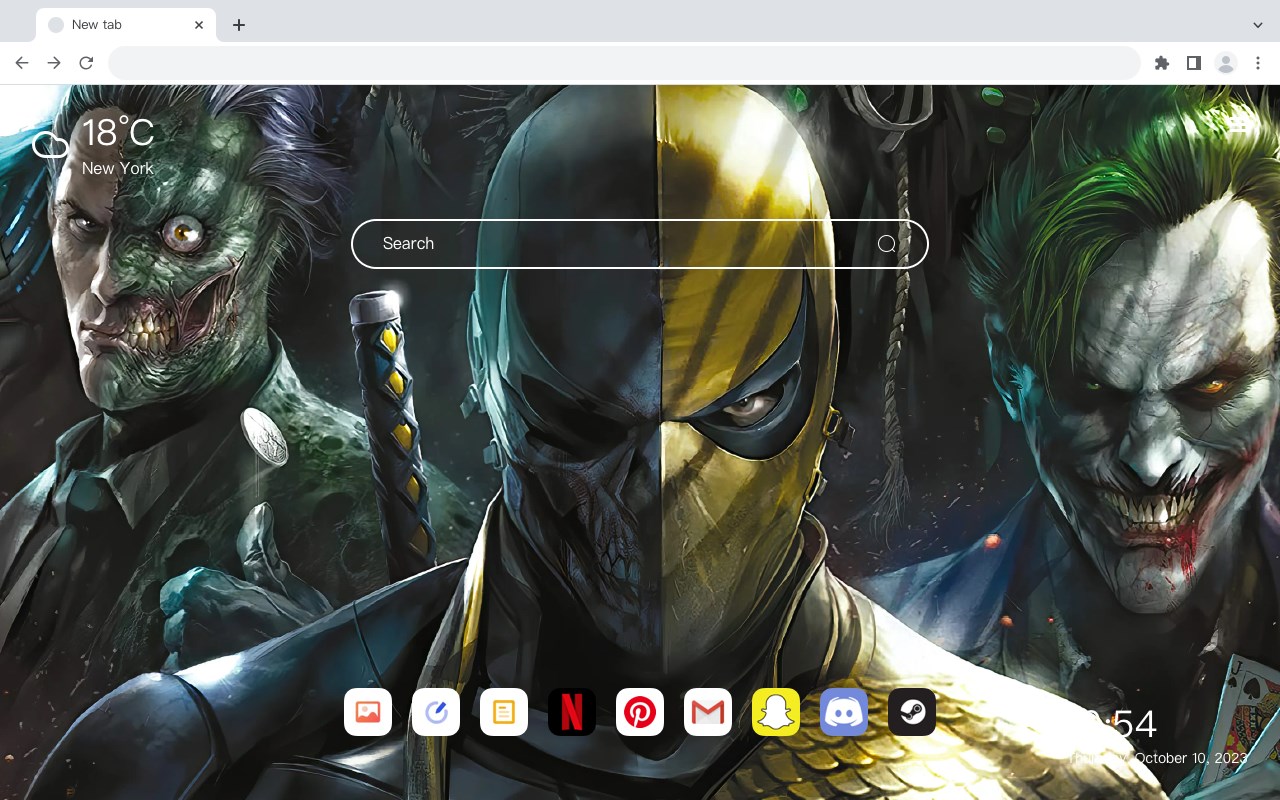The width and height of the screenshot is (1280, 800).
Task: Open the Gmail shortcut
Action: [x=708, y=712]
